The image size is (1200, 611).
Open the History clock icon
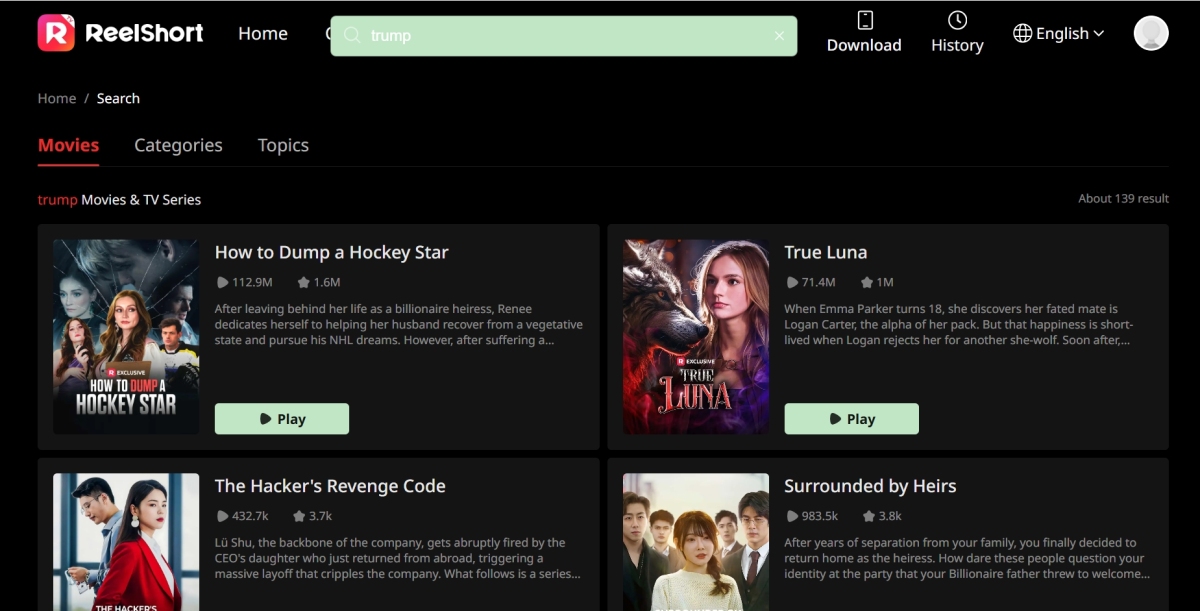[x=957, y=20]
